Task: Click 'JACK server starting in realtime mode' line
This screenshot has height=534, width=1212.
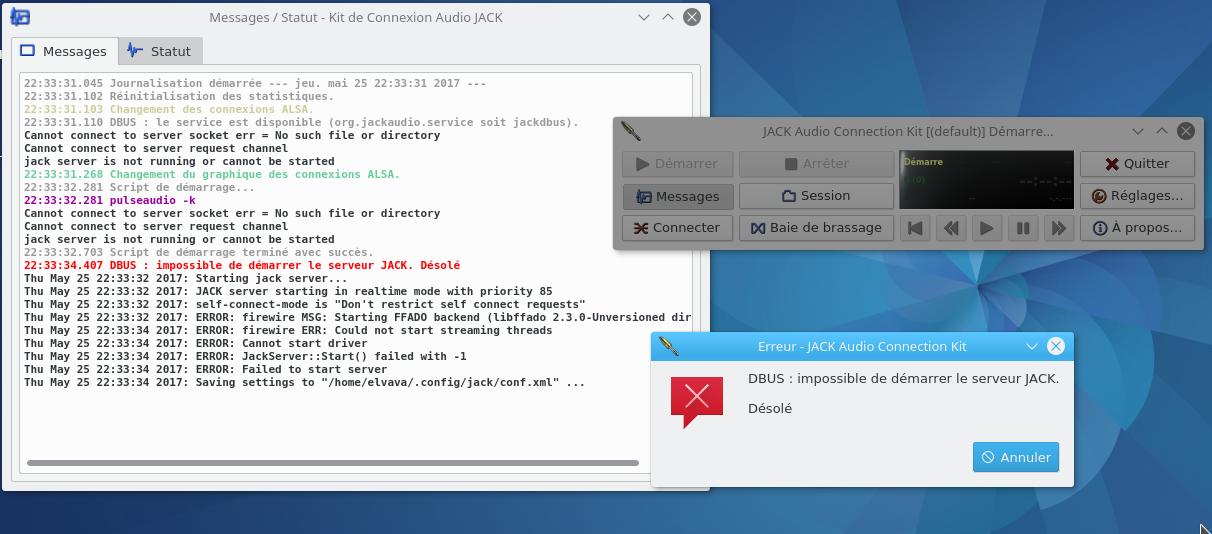Action: point(288,291)
